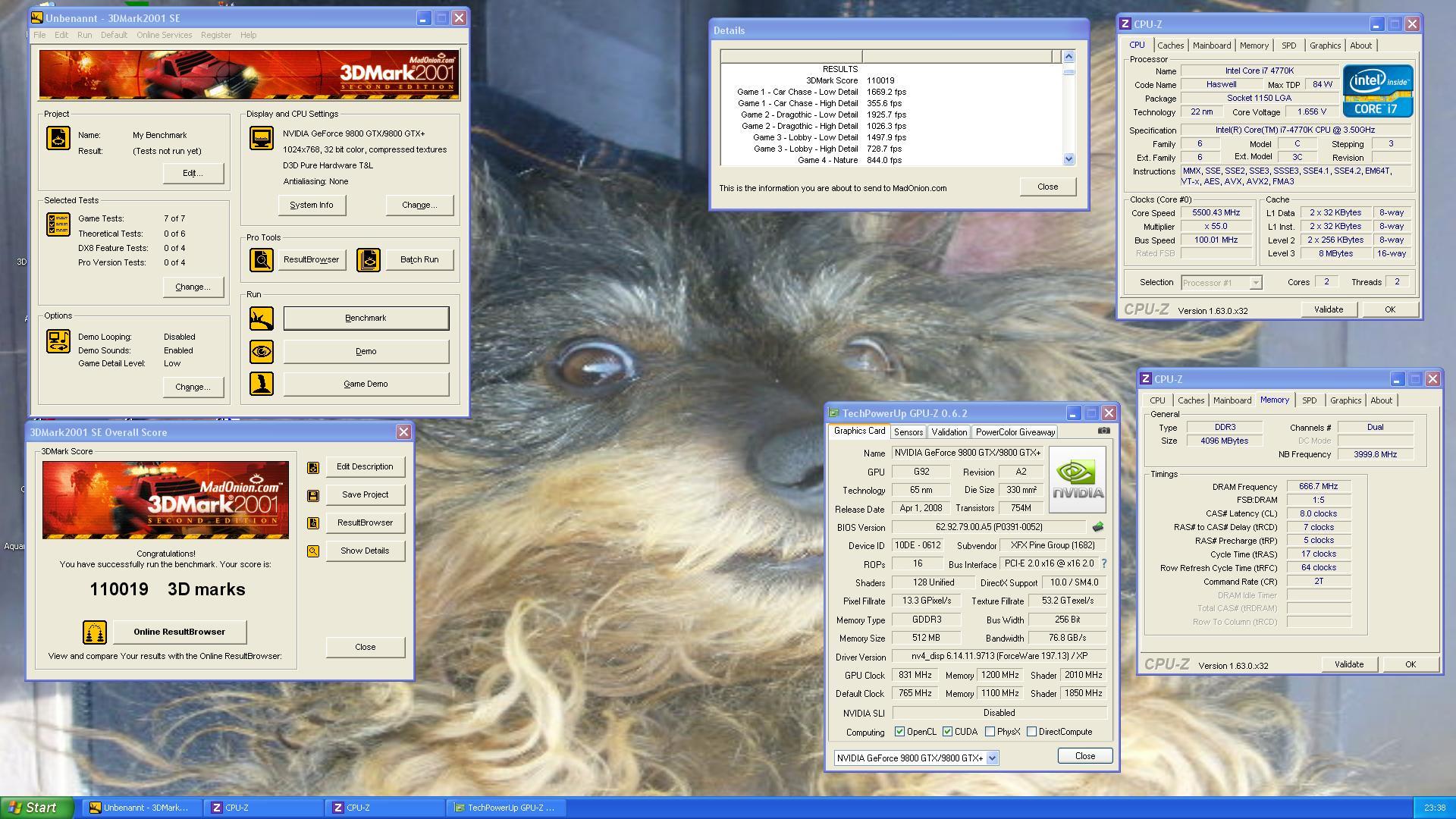Click the System Info button
This screenshot has height=819, width=1456.
pos(311,205)
